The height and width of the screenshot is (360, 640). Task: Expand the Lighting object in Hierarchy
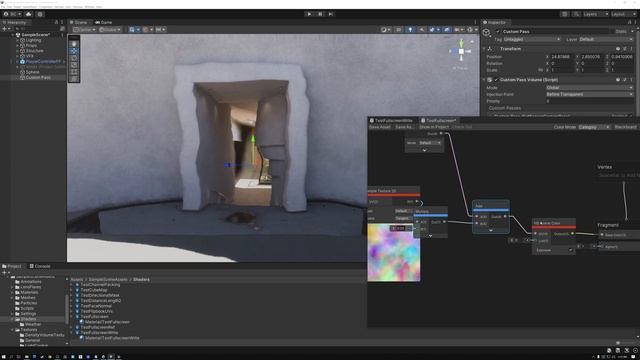click(18, 40)
